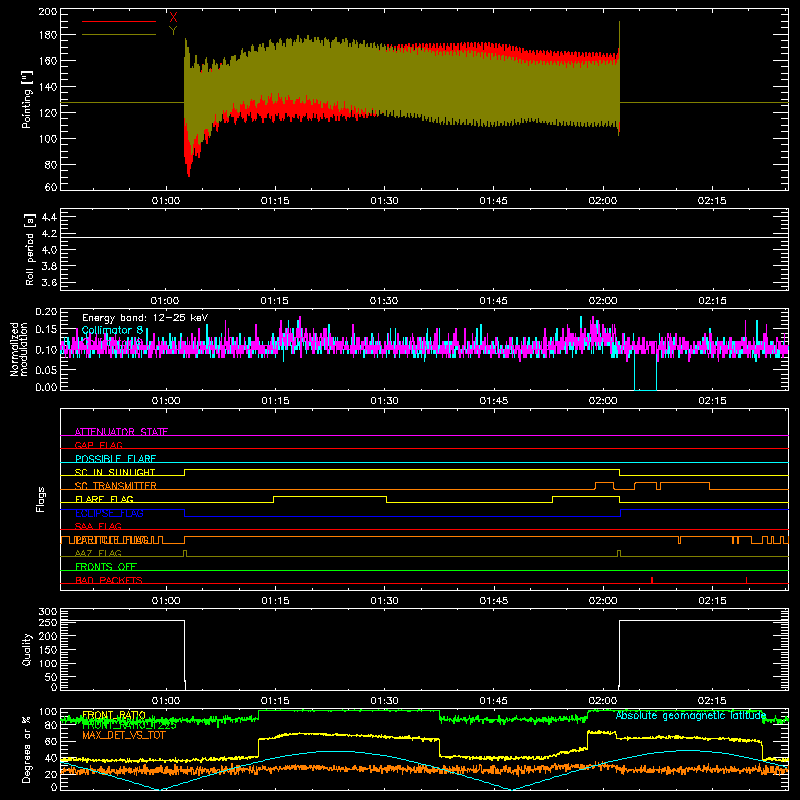Click the cyan "Collimator 8" legend label
This screenshot has width=800, height=800.
pos(112,330)
